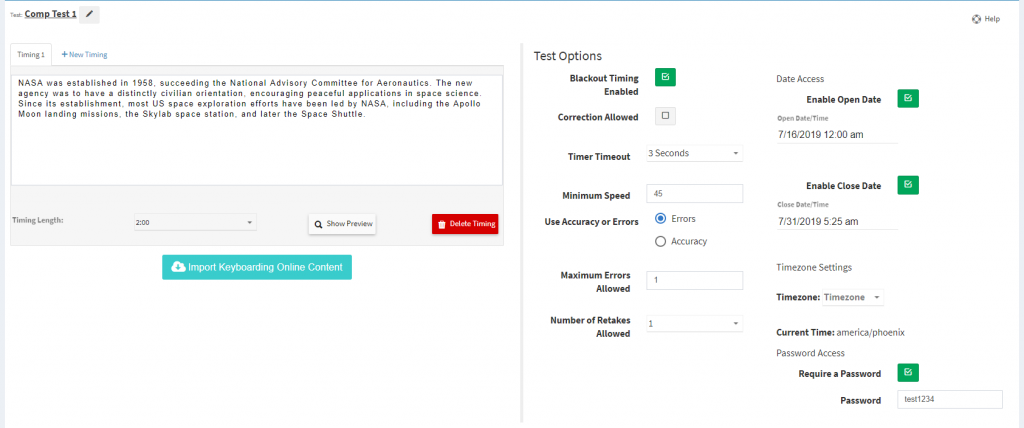Click the Password field showing test1234

(x=949, y=399)
